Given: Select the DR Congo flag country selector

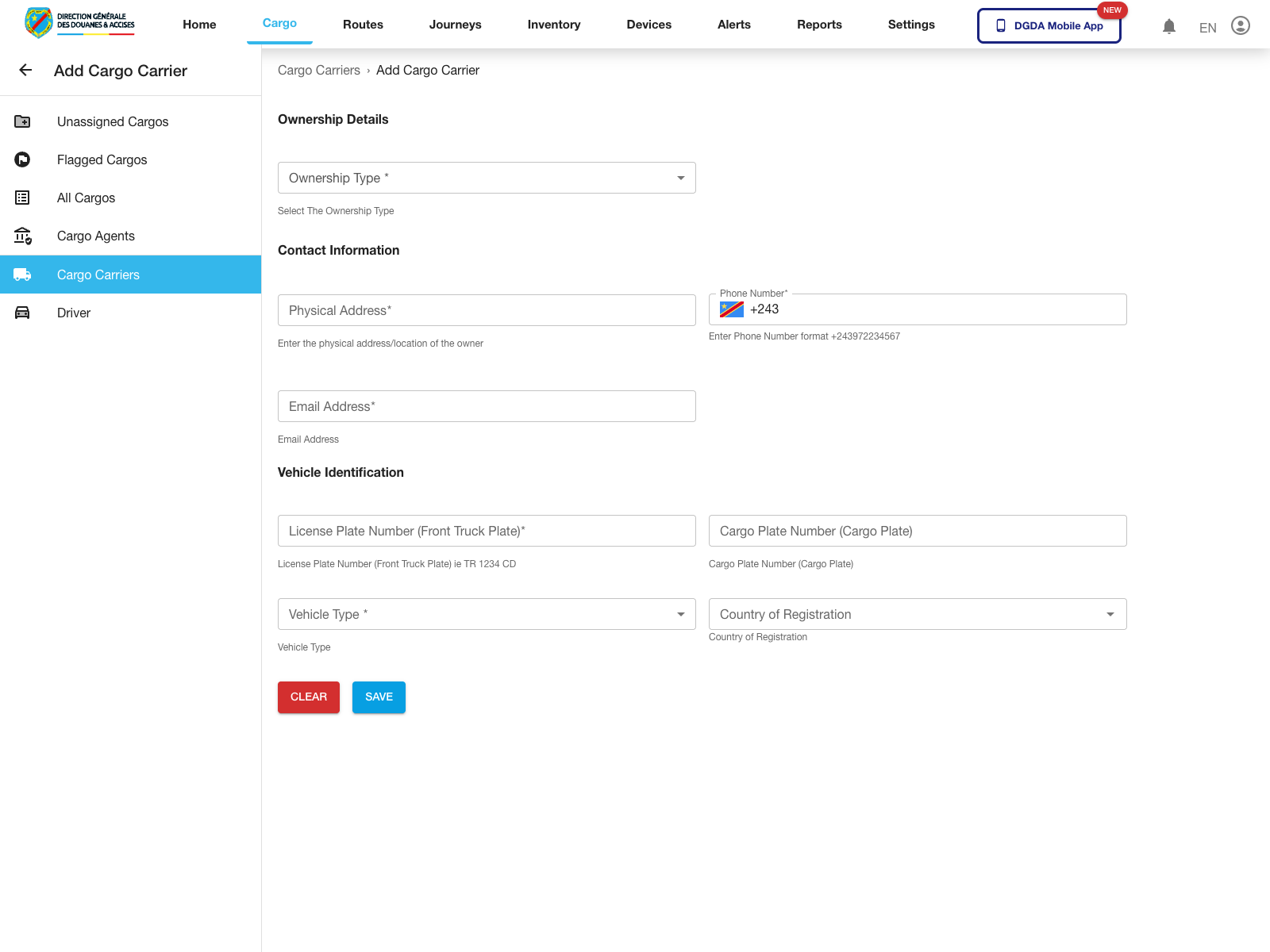Looking at the screenshot, I should click(731, 309).
